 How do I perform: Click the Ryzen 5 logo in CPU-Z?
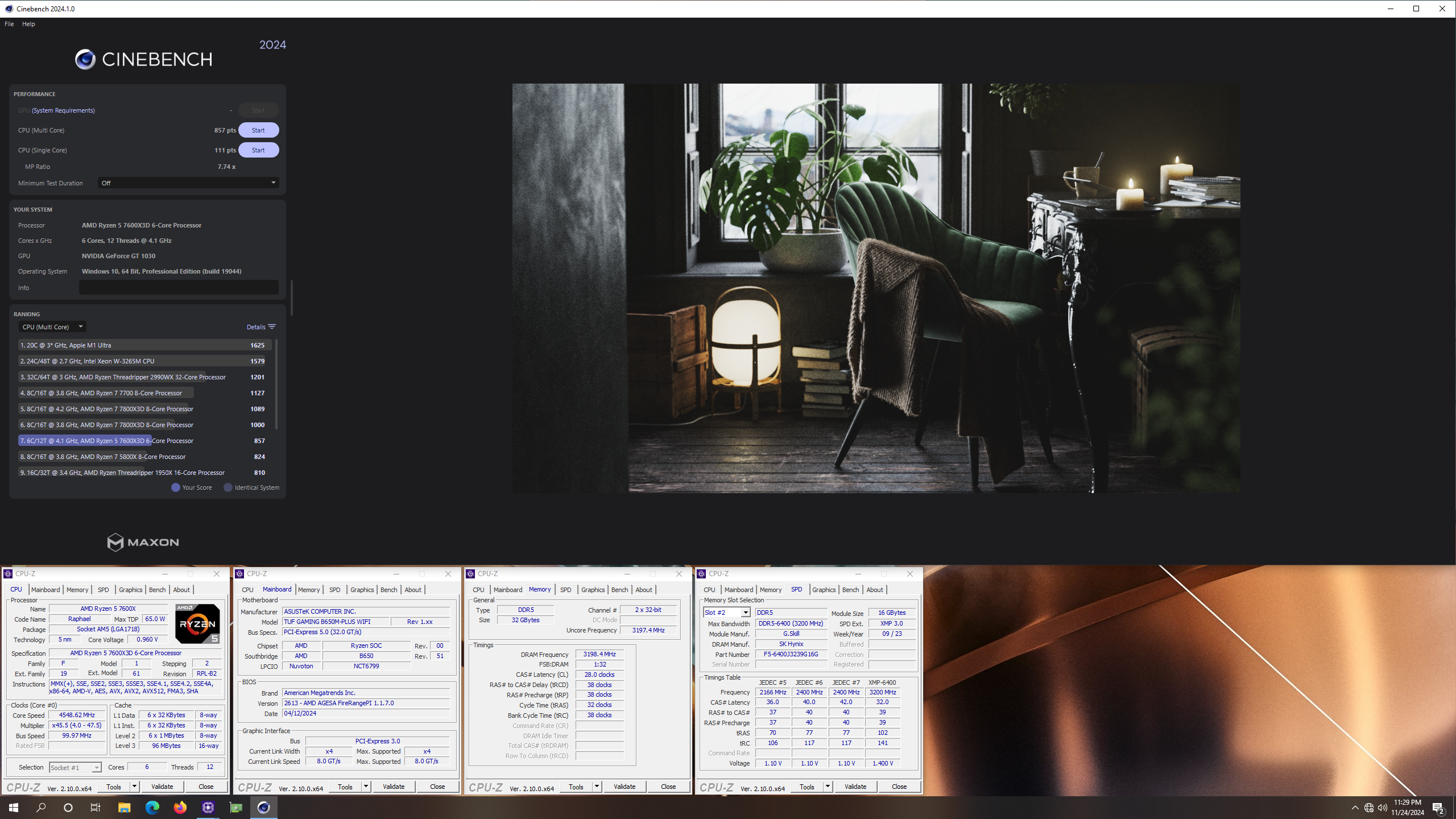pos(197,624)
